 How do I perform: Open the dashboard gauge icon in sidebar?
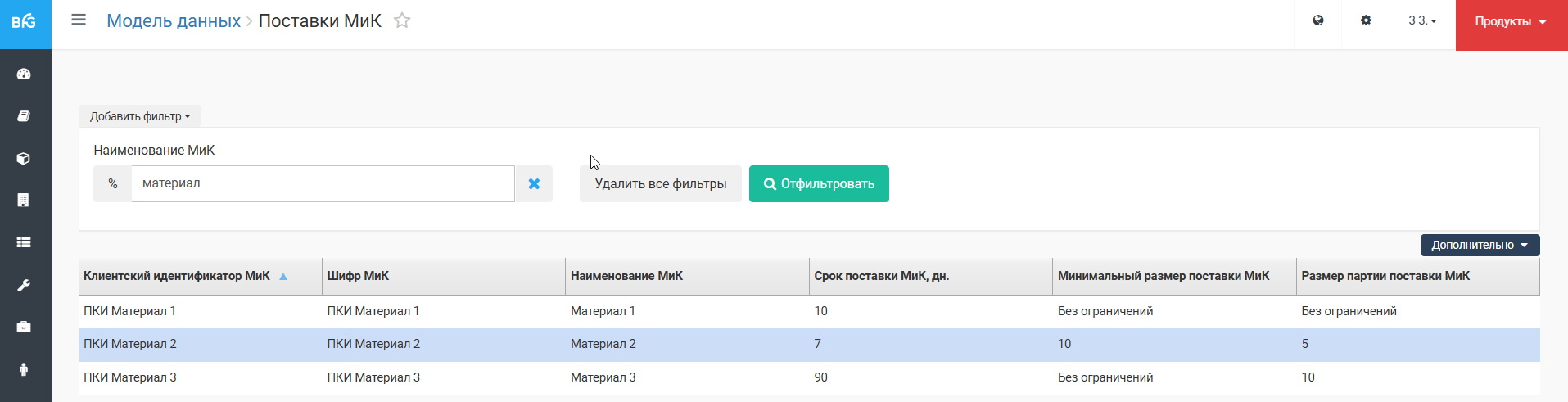point(24,74)
